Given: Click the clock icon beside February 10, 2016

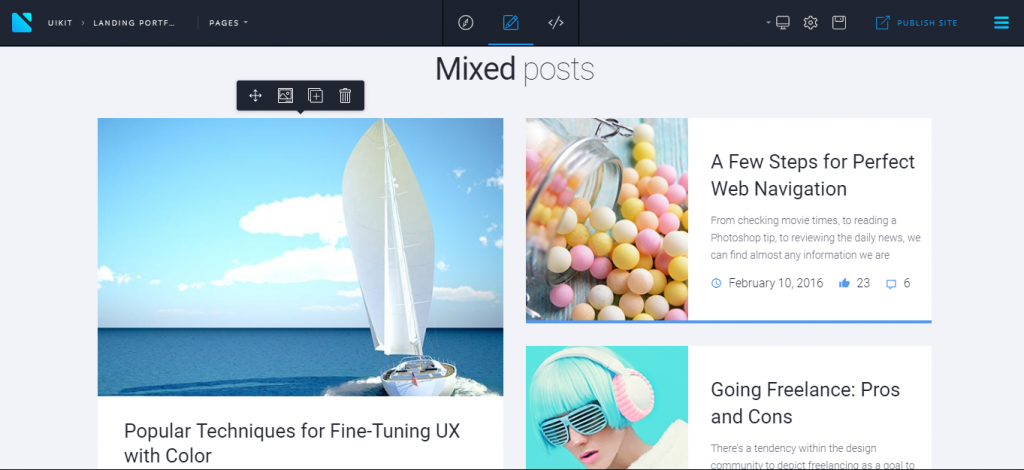Looking at the screenshot, I should click(716, 283).
